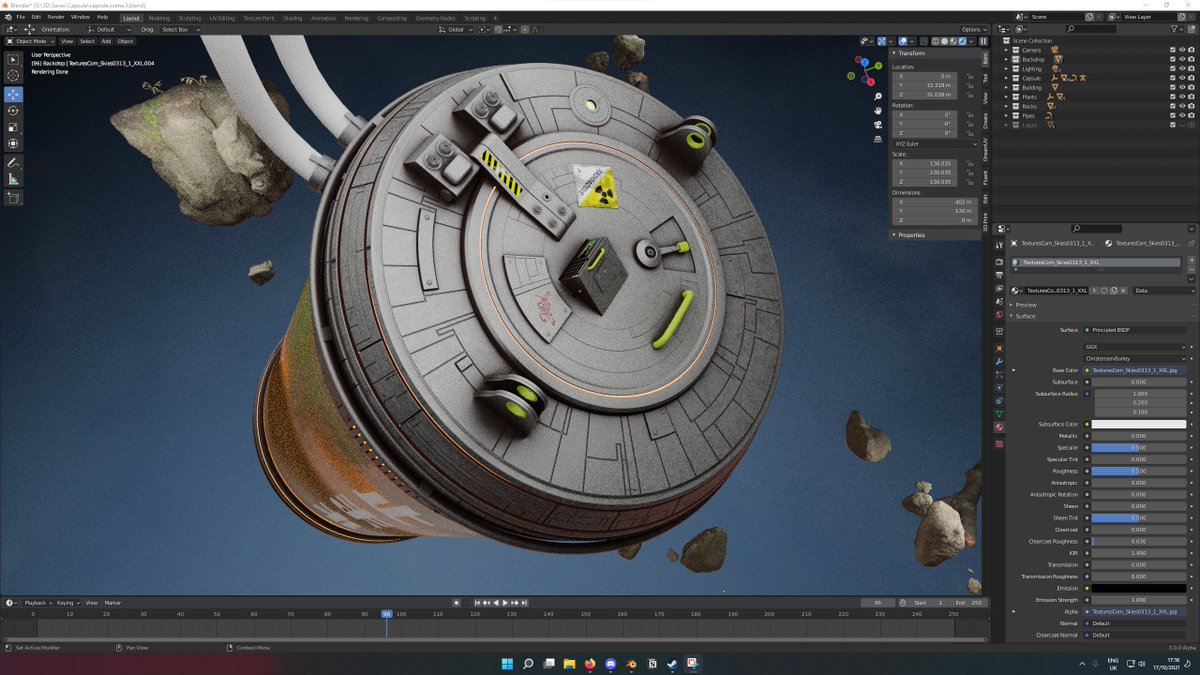Select rendered viewport shading mode
The width and height of the screenshot is (1200, 675).
962,41
